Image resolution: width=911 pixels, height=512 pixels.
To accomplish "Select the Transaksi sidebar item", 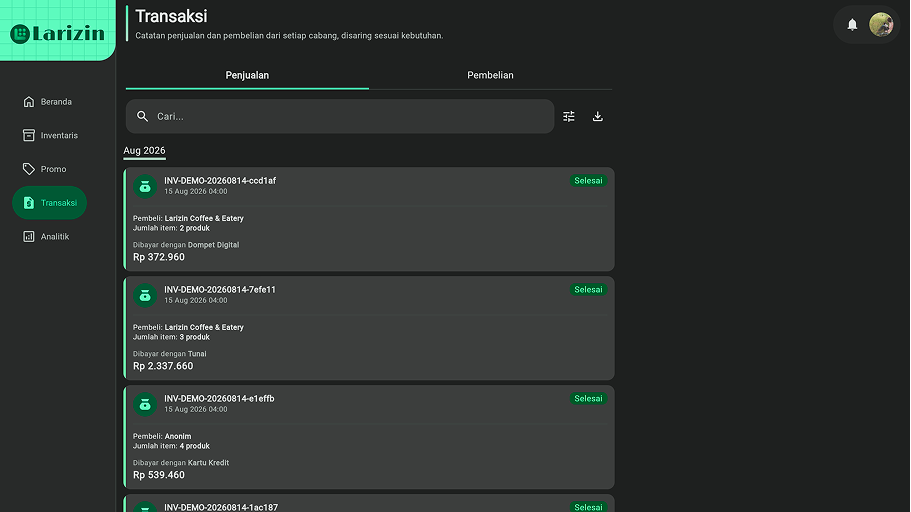I will click(x=49, y=203).
